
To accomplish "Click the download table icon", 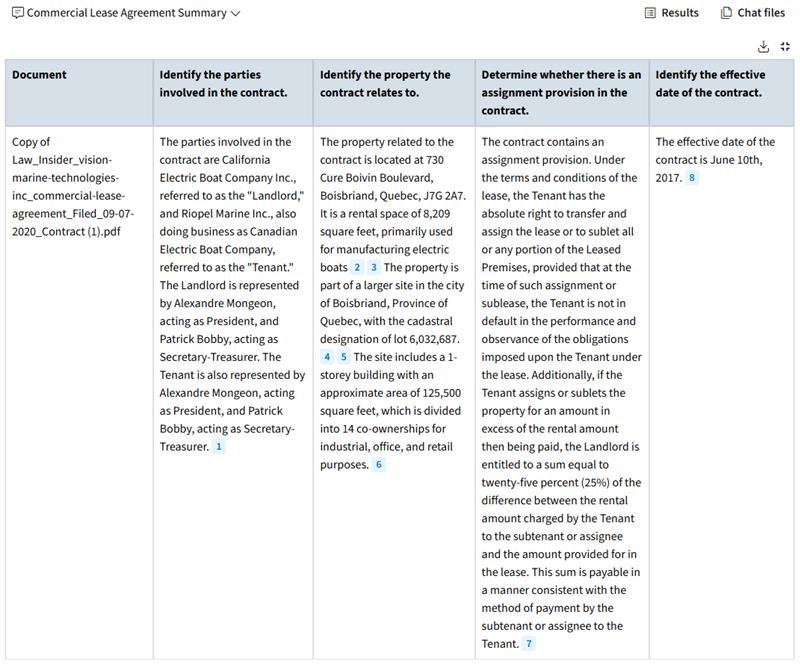I will click(764, 46).
